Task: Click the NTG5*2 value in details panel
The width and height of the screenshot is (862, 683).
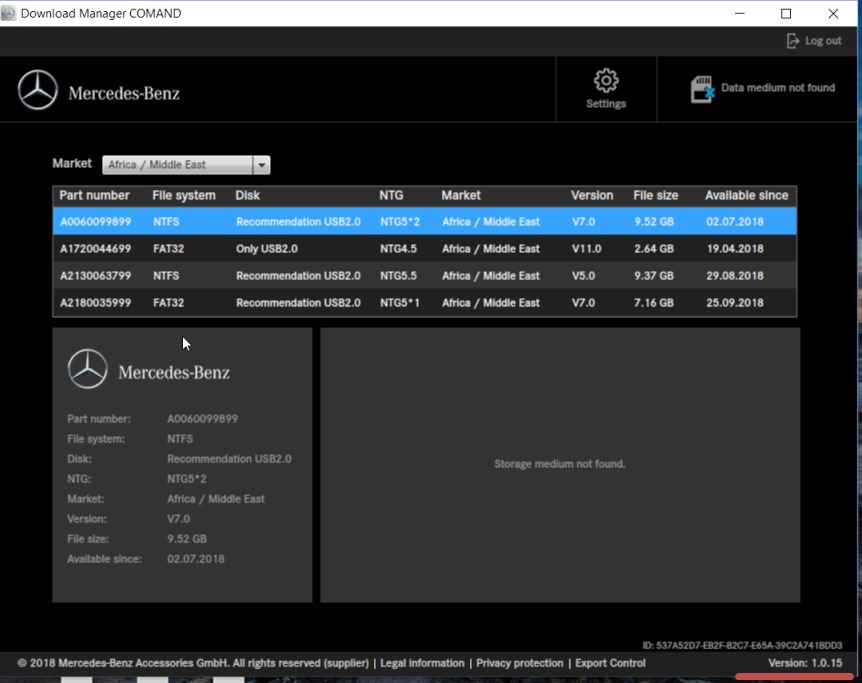Action: click(x=187, y=479)
